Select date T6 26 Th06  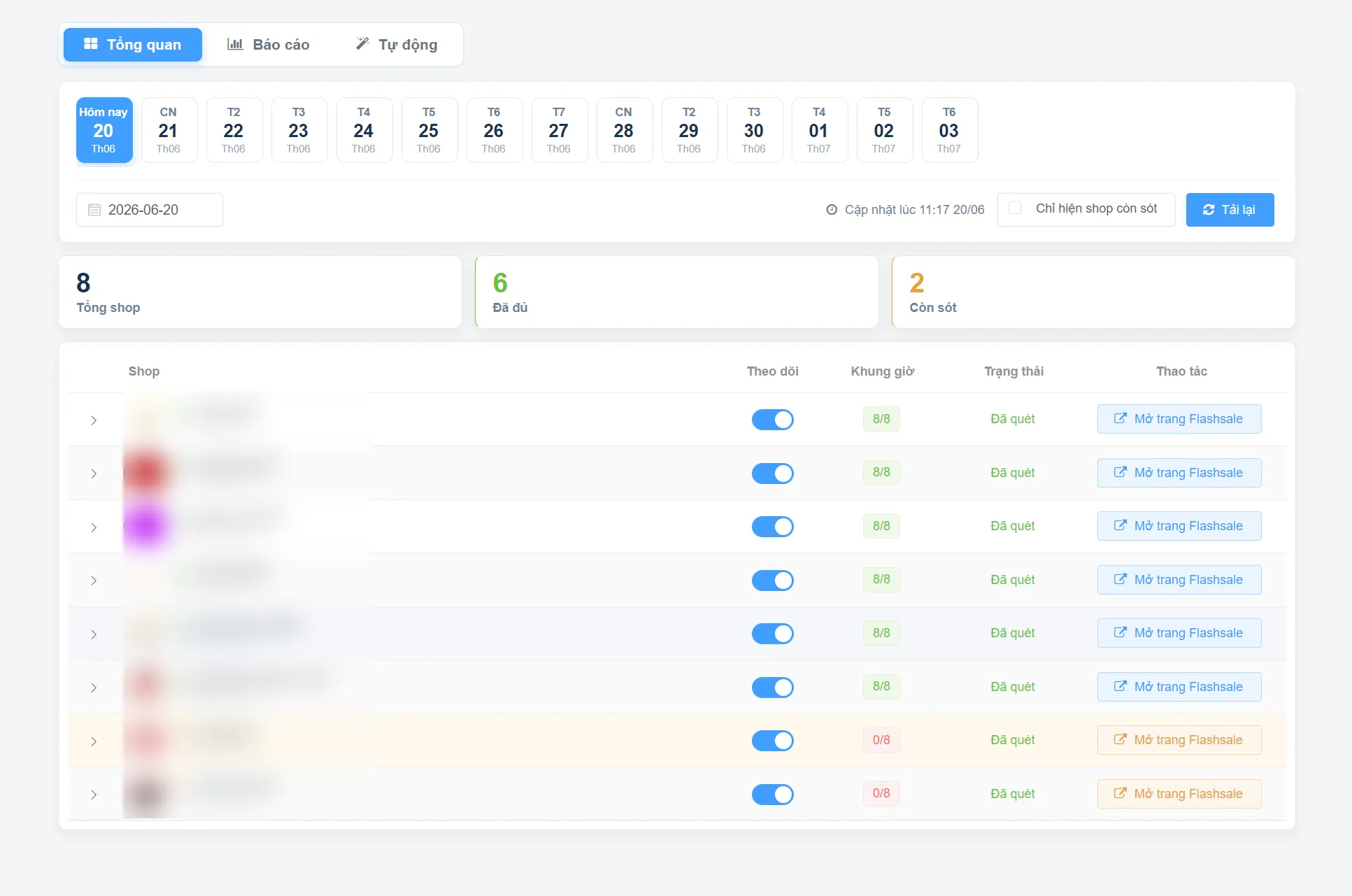[494, 130]
